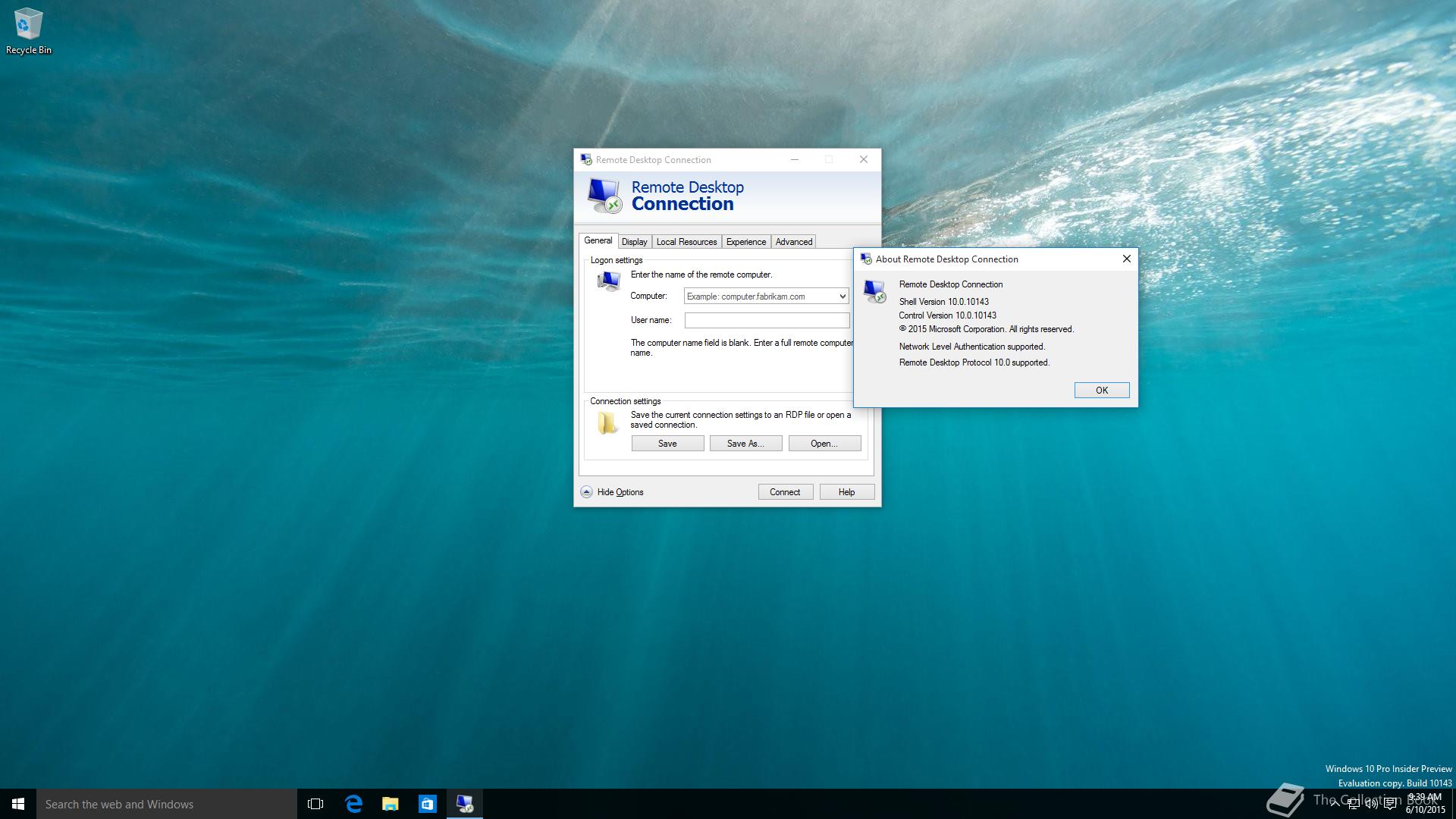
Task: Click the User name input field
Action: 767,321
